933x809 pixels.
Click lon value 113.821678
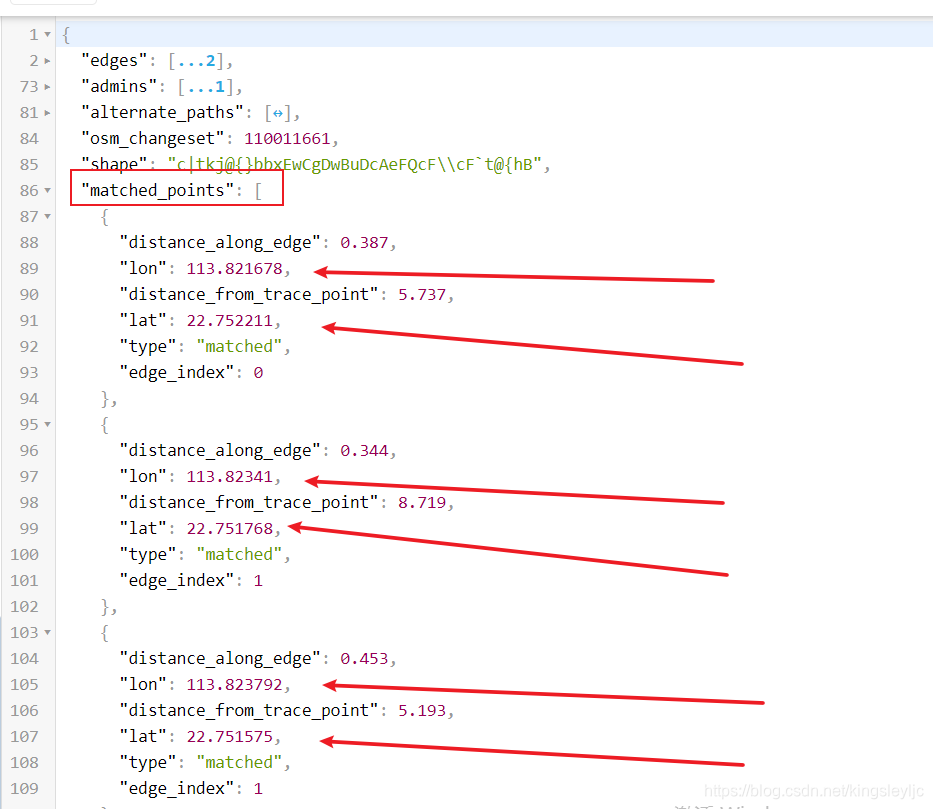tap(234, 269)
